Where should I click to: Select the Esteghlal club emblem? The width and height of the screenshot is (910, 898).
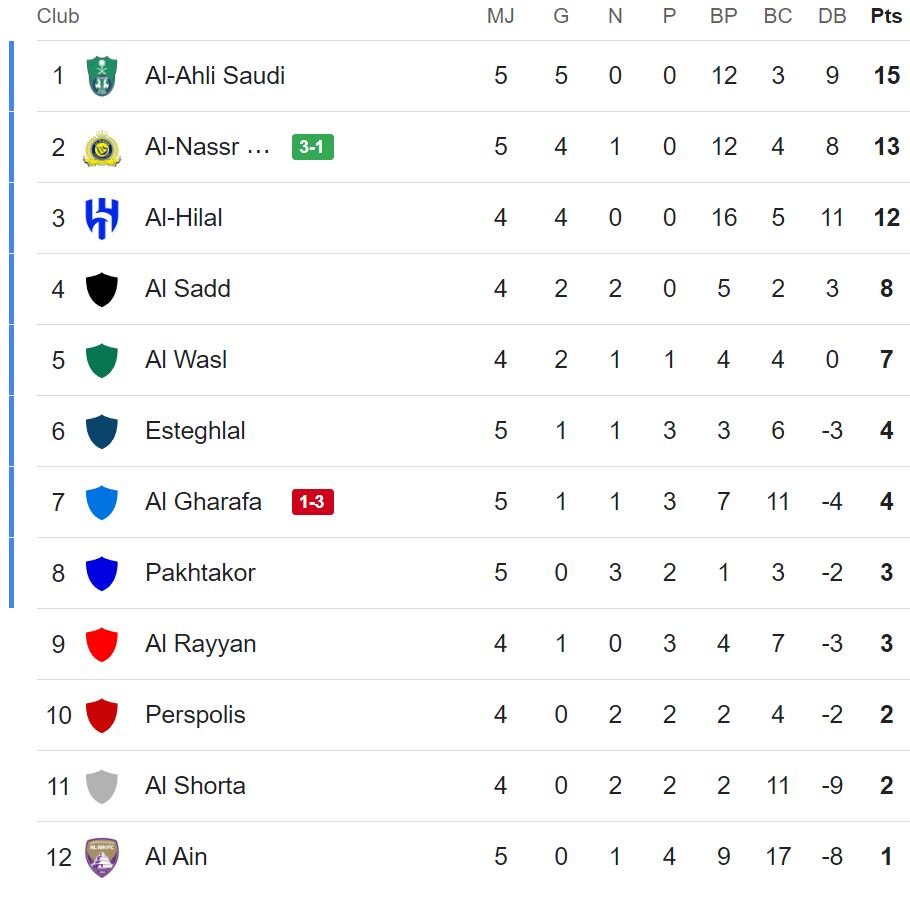tap(99, 430)
